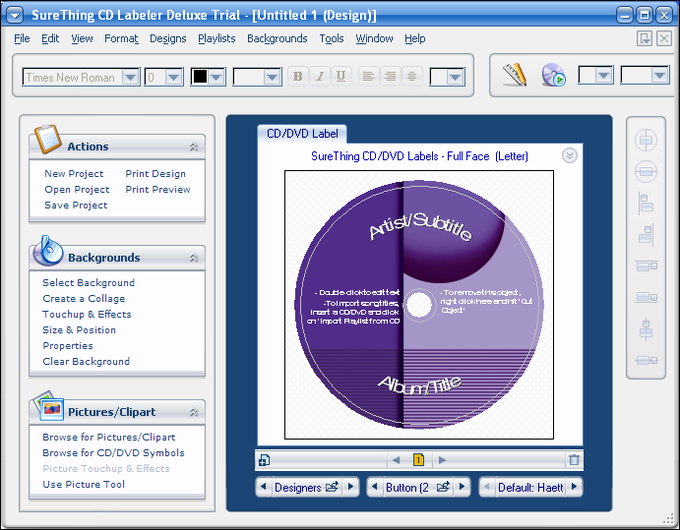This screenshot has height=530, width=680.
Task: Select the CD/DVD Label tab
Action: click(x=302, y=134)
